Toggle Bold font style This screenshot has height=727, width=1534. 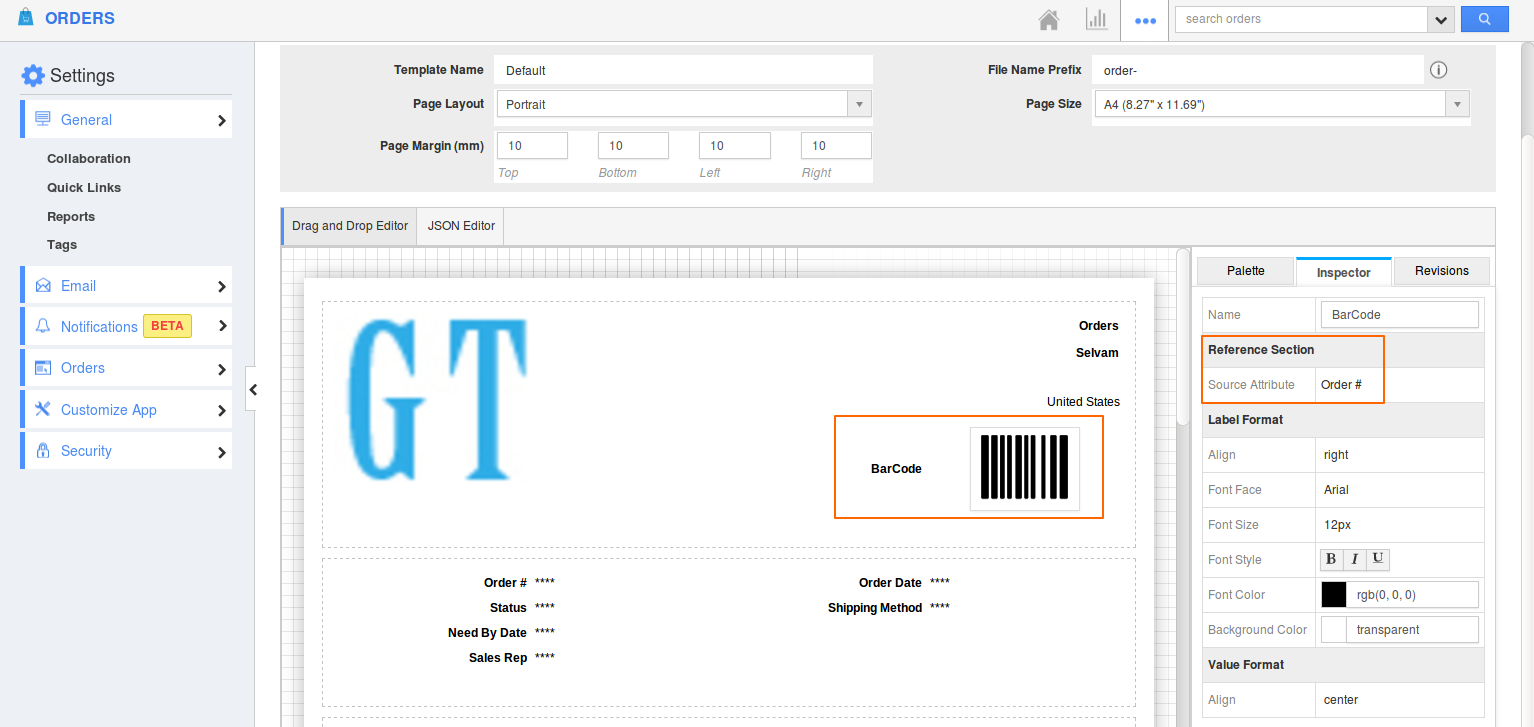coord(1331,559)
